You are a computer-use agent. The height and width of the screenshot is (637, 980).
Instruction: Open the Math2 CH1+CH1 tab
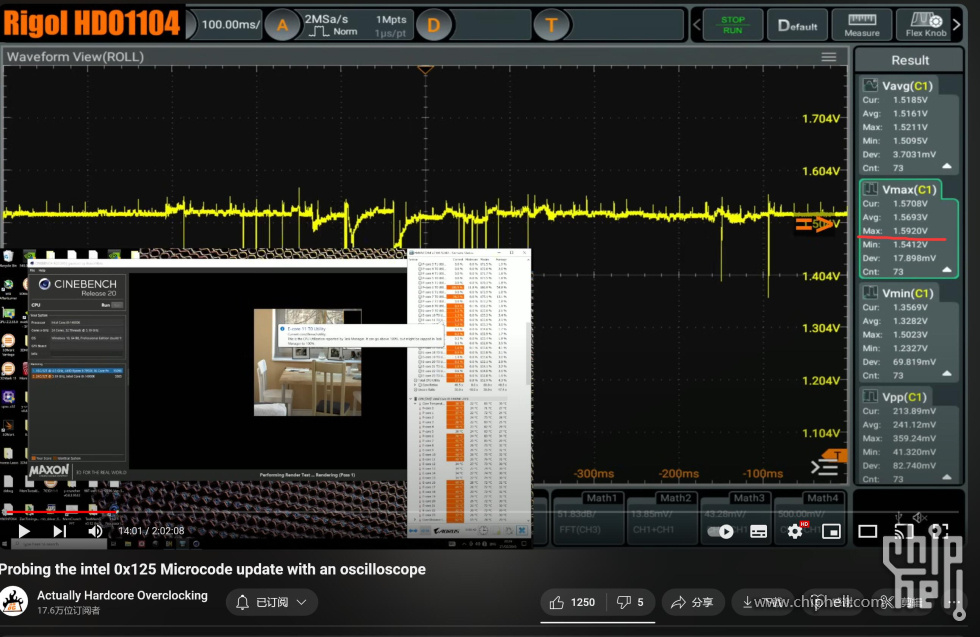pos(661,518)
